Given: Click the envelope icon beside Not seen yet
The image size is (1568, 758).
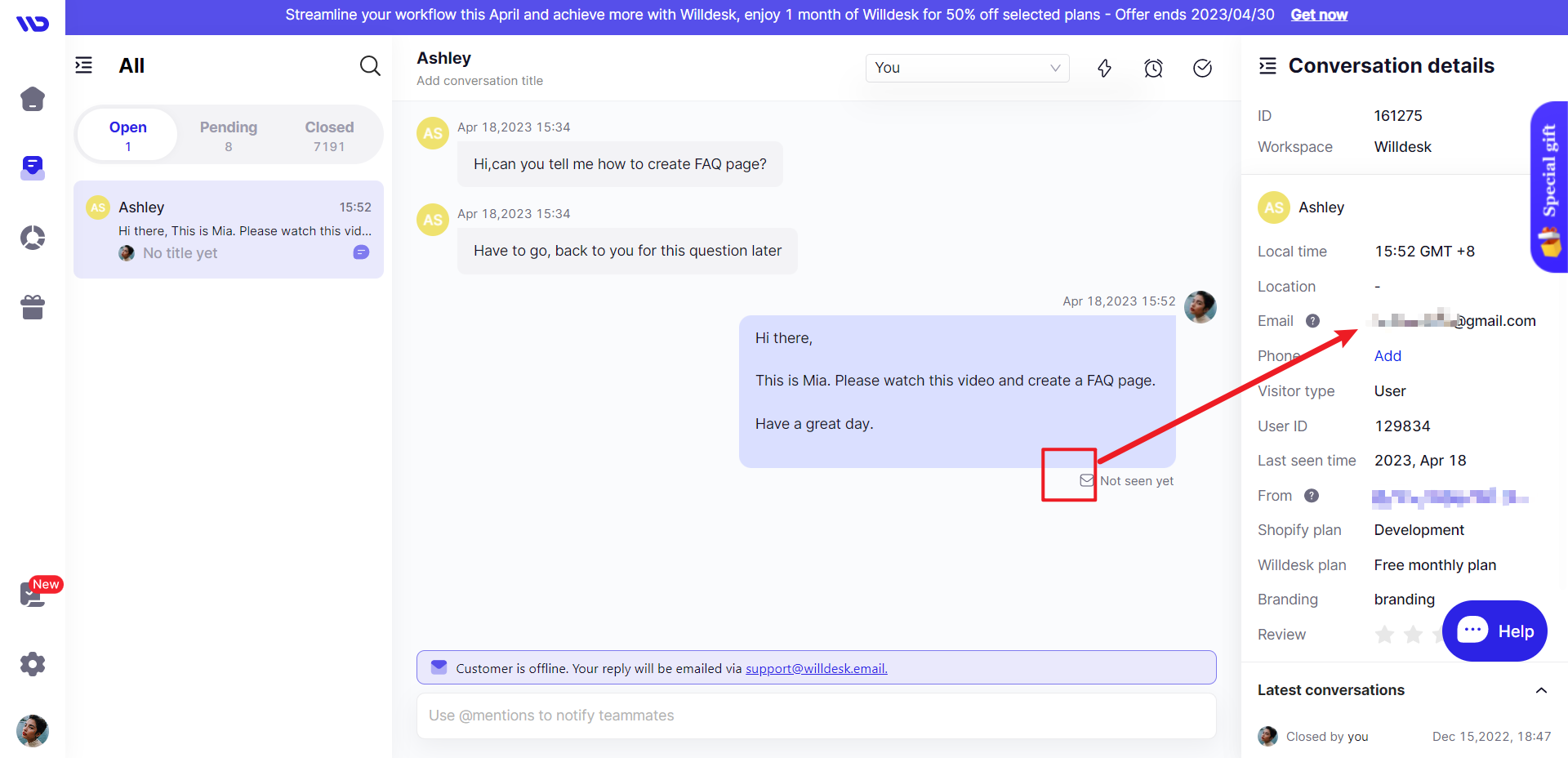Looking at the screenshot, I should (1087, 480).
